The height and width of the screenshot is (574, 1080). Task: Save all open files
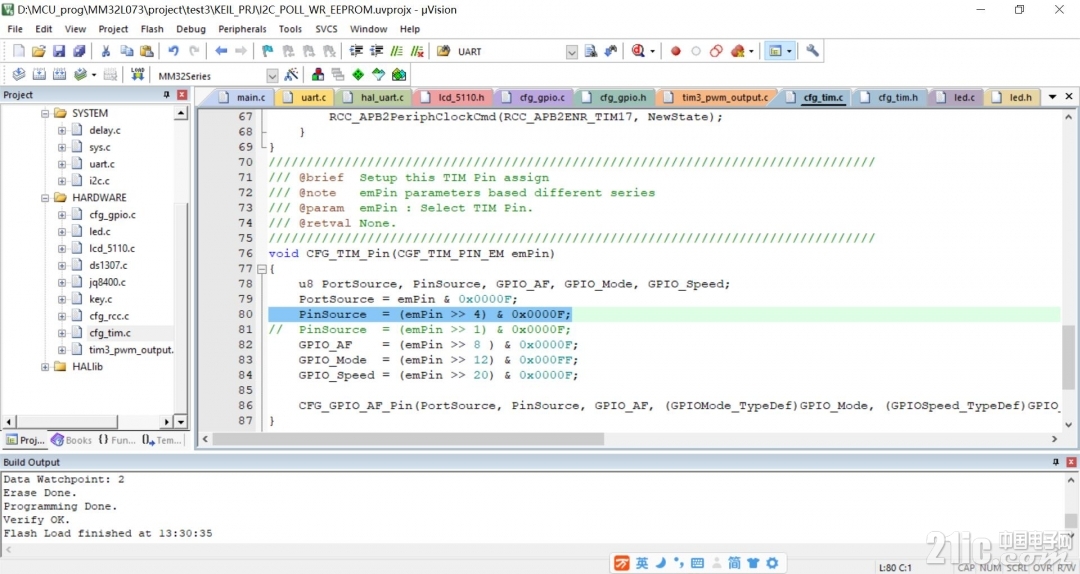coord(79,51)
